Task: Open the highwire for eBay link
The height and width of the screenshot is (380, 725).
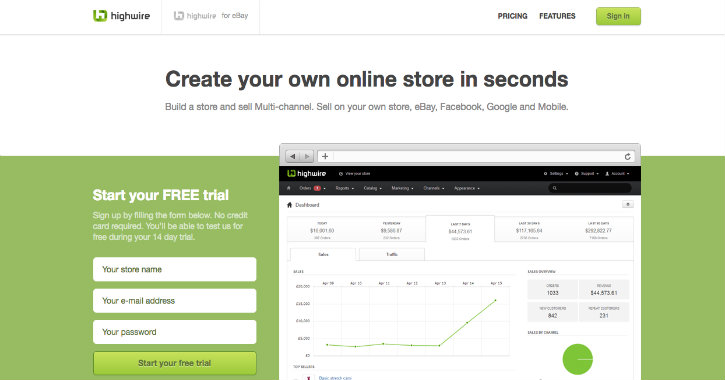Action: pos(211,16)
